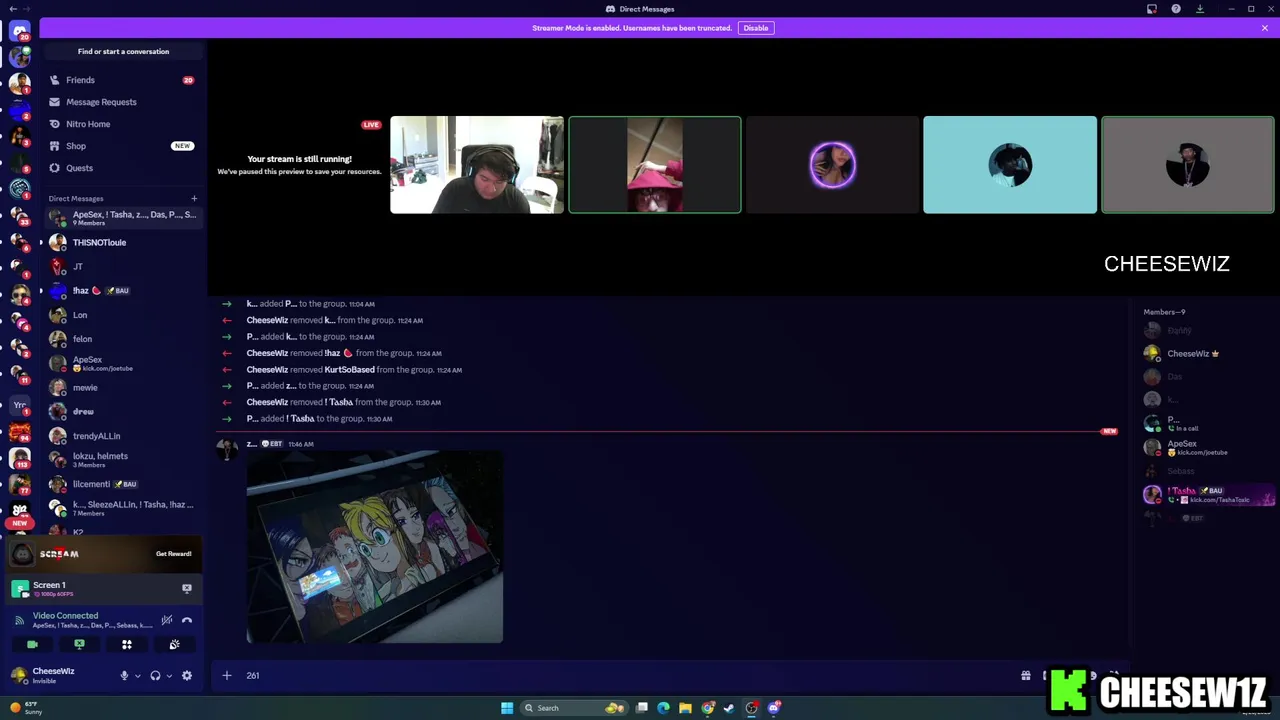Open DM with JT
Image resolution: width=1280 pixels, height=720 pixels.
(x=123, y=266)
